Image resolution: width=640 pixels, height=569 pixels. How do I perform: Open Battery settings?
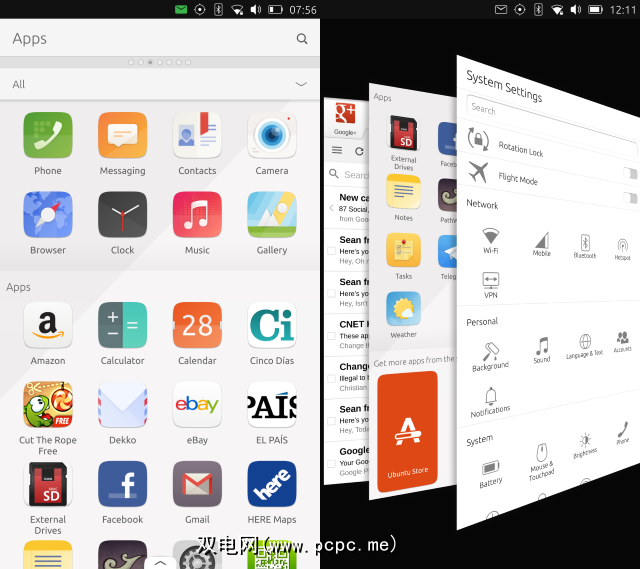pyautogui.click(x=490, y=473)
